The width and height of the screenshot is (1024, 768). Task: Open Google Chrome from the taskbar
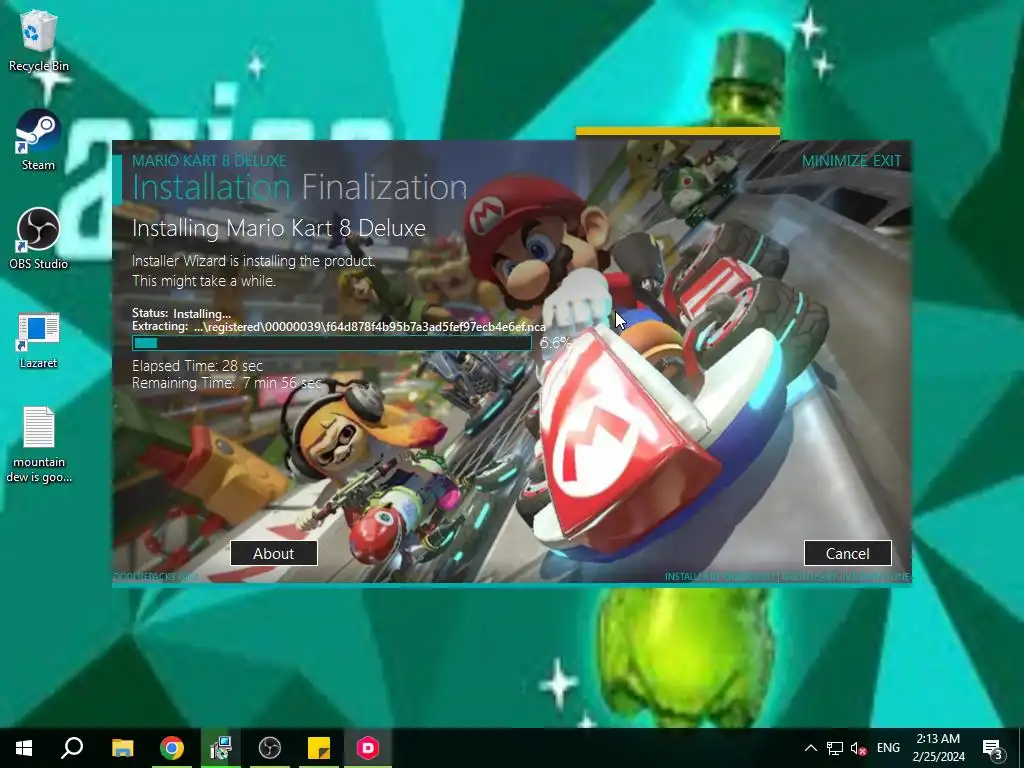coord(172,748)
